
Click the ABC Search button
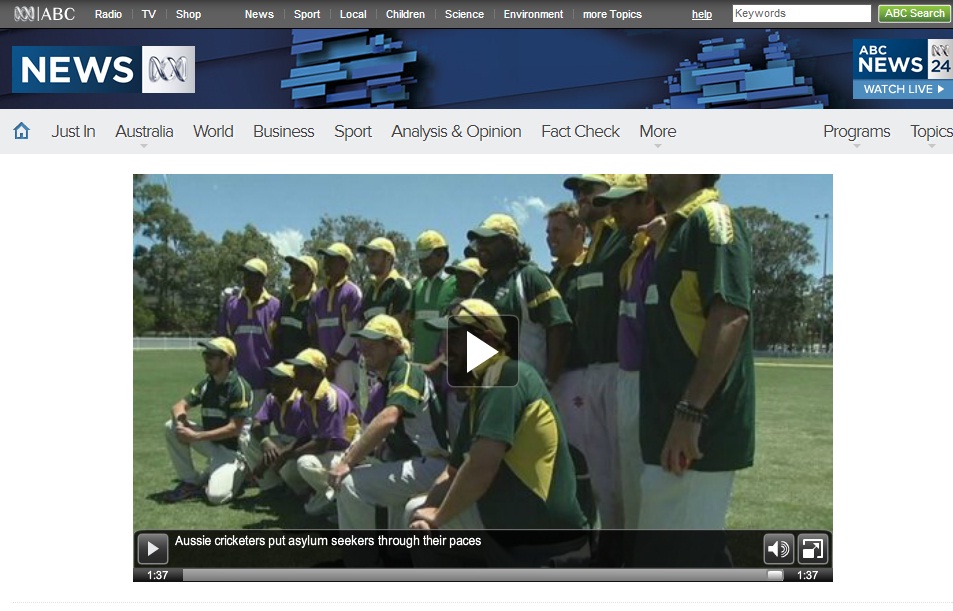click(913, 14)
